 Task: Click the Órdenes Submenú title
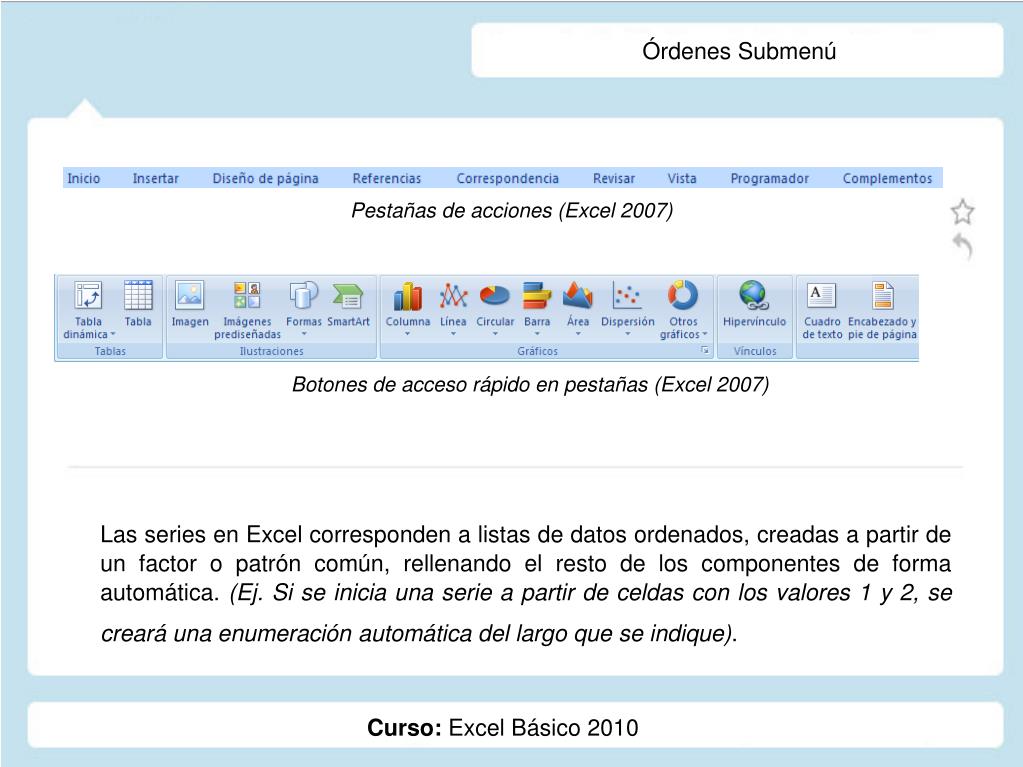739,51
